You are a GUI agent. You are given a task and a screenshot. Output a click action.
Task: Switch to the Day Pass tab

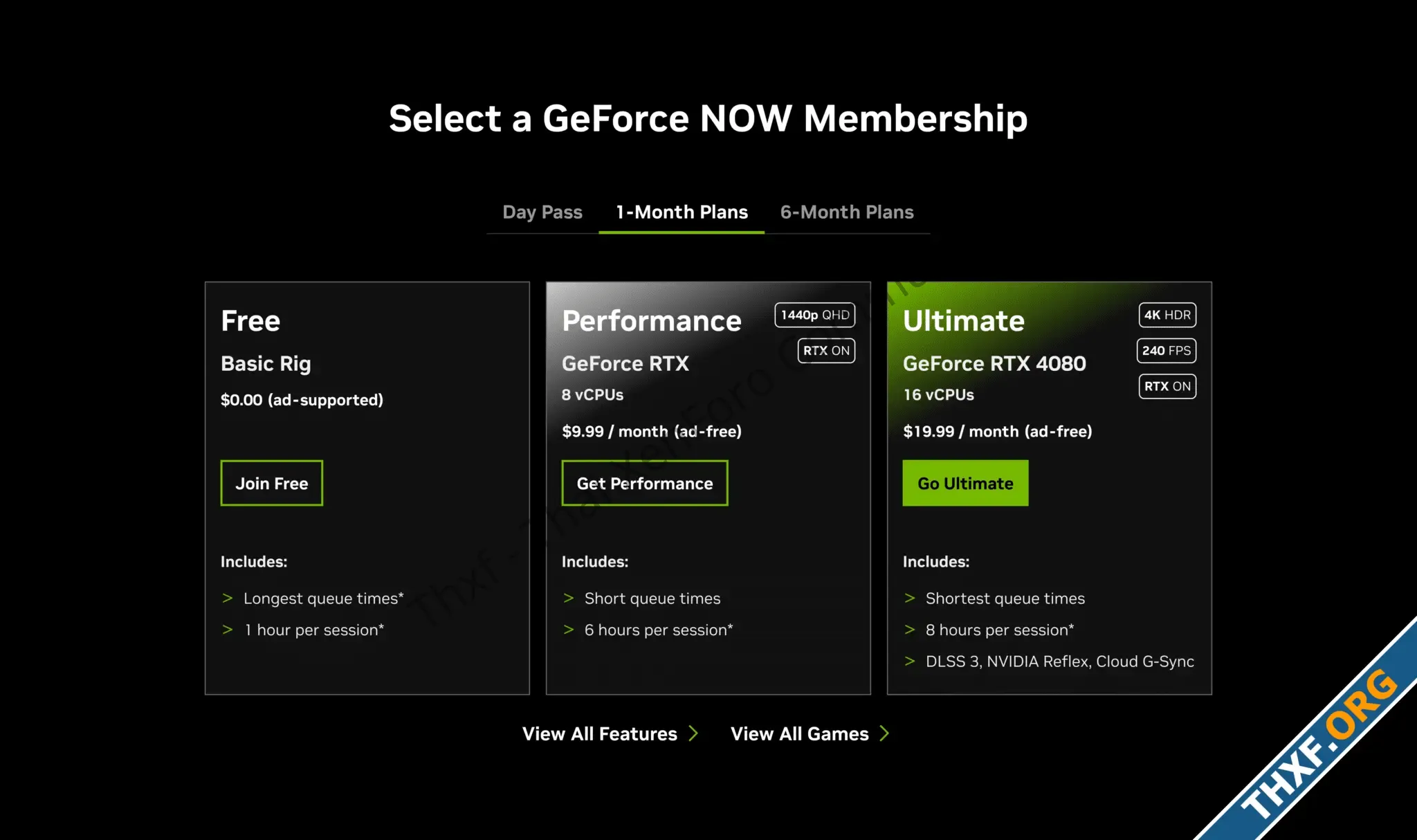pyautogui.click(x=542, y=212)
